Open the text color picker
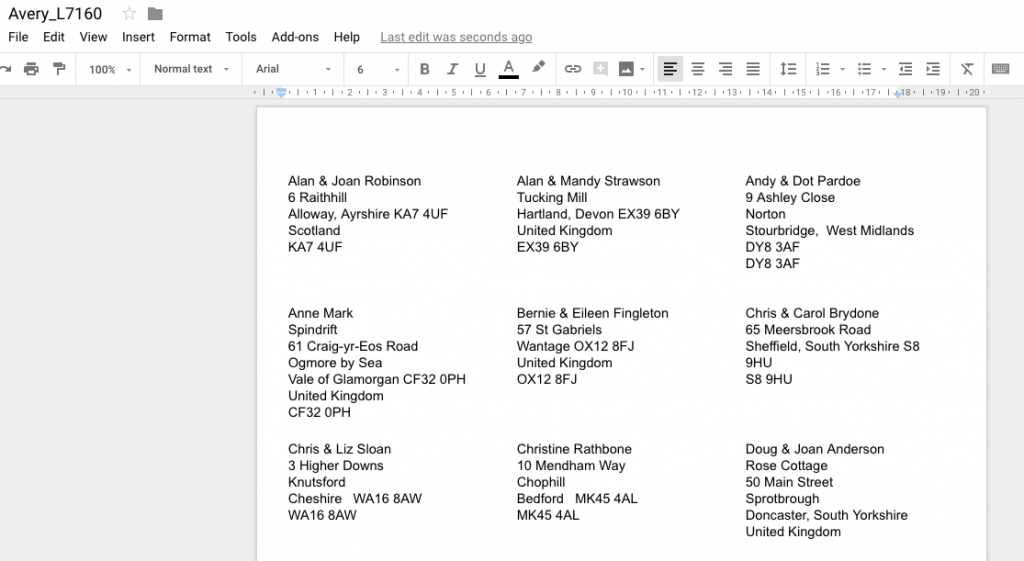This screenshot has height=561, width=1024. pos(508,69)
